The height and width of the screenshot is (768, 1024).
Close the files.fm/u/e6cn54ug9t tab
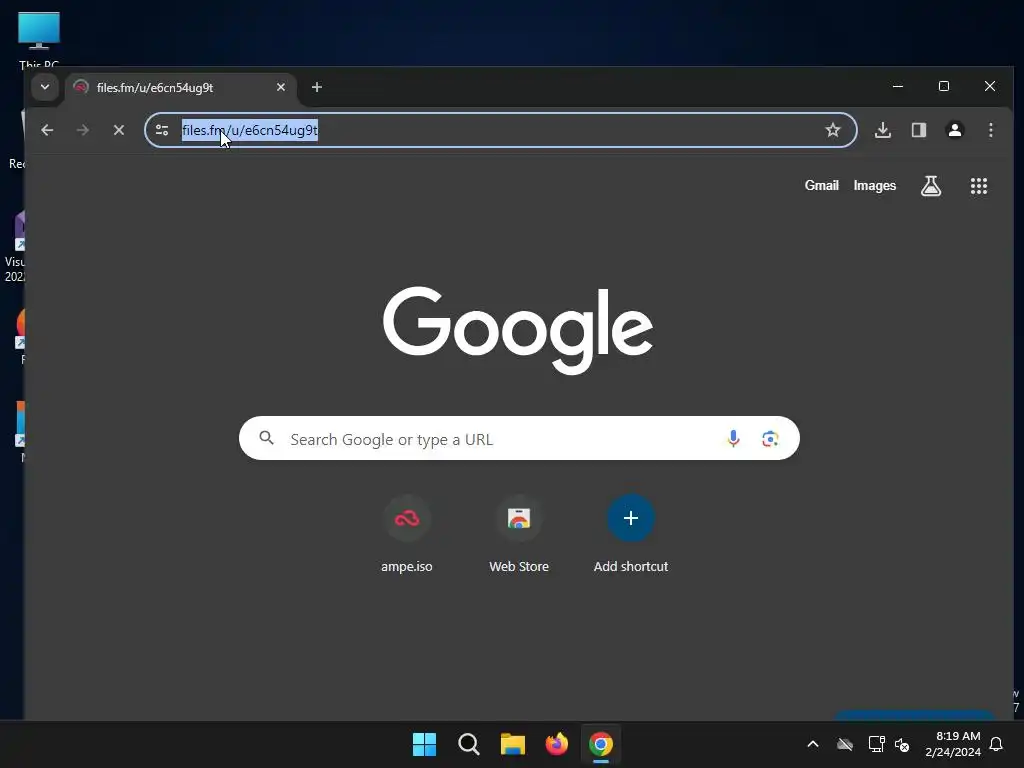[281, 87]
